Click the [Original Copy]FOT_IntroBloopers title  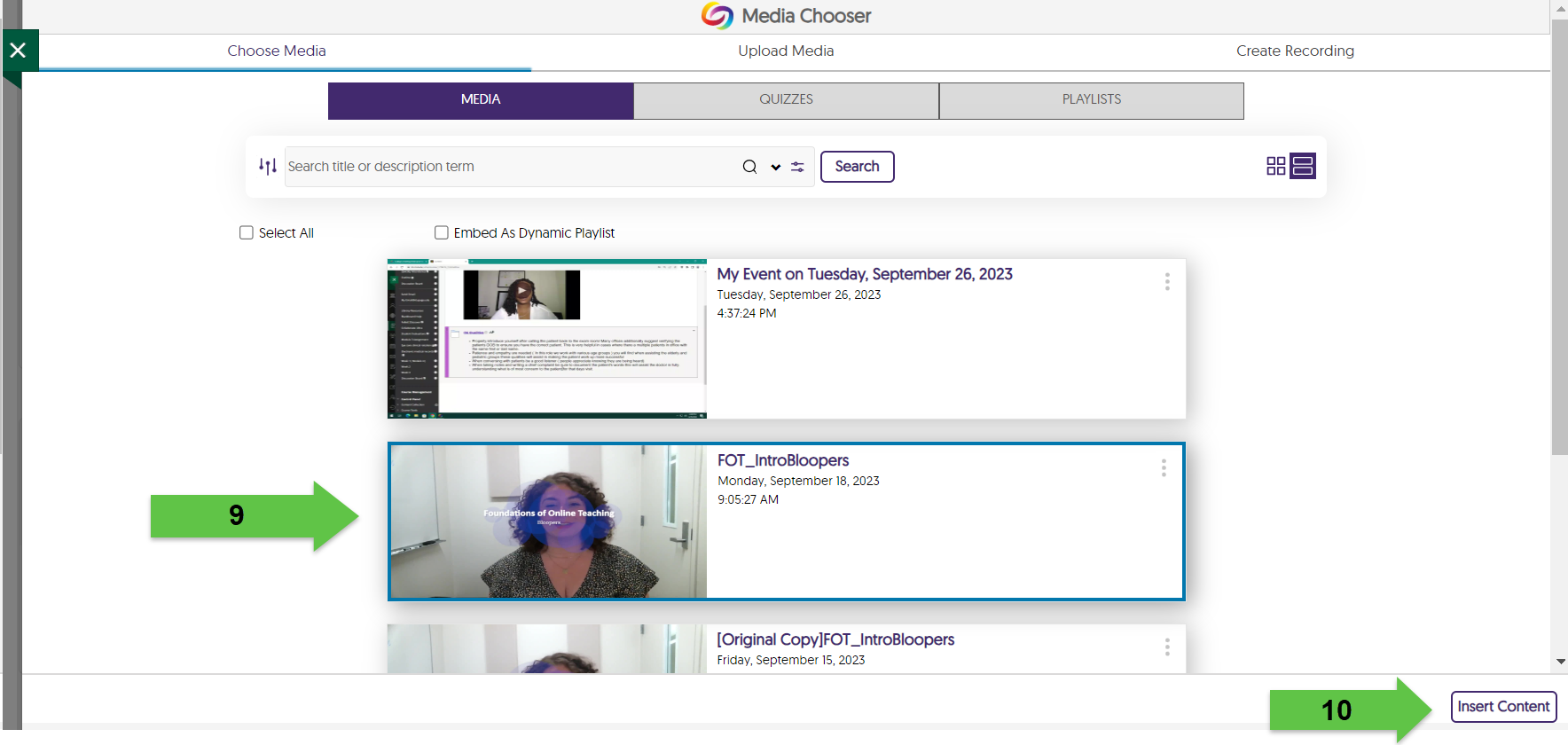[x=835, y=639]
